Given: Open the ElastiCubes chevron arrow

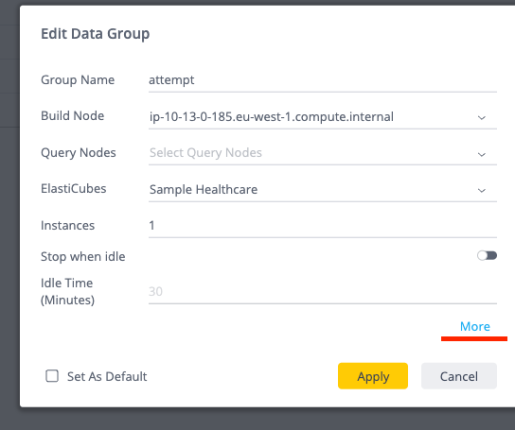Looking at the screenshot, I should (x=481, y=190).
